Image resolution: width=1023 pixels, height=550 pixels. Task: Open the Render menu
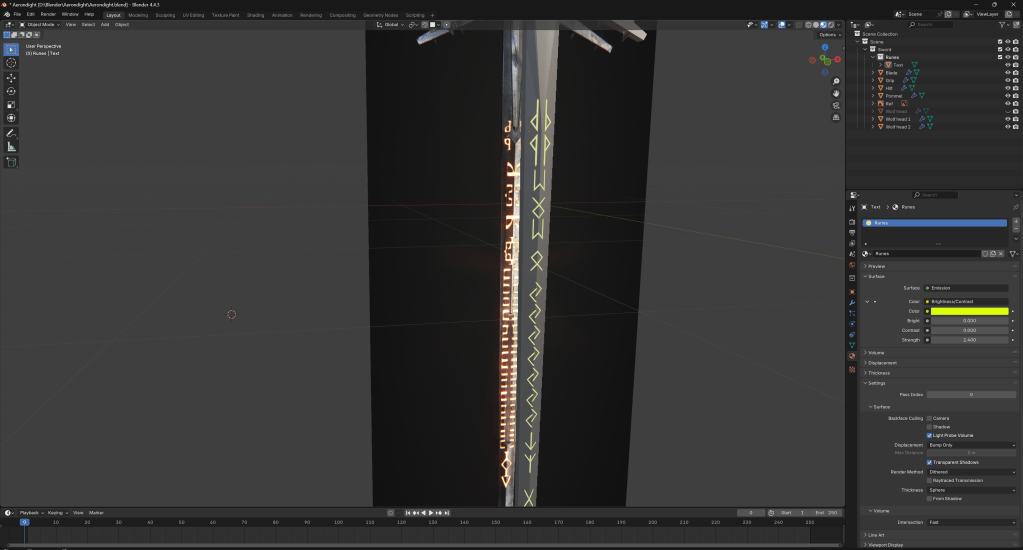(48, 15)
